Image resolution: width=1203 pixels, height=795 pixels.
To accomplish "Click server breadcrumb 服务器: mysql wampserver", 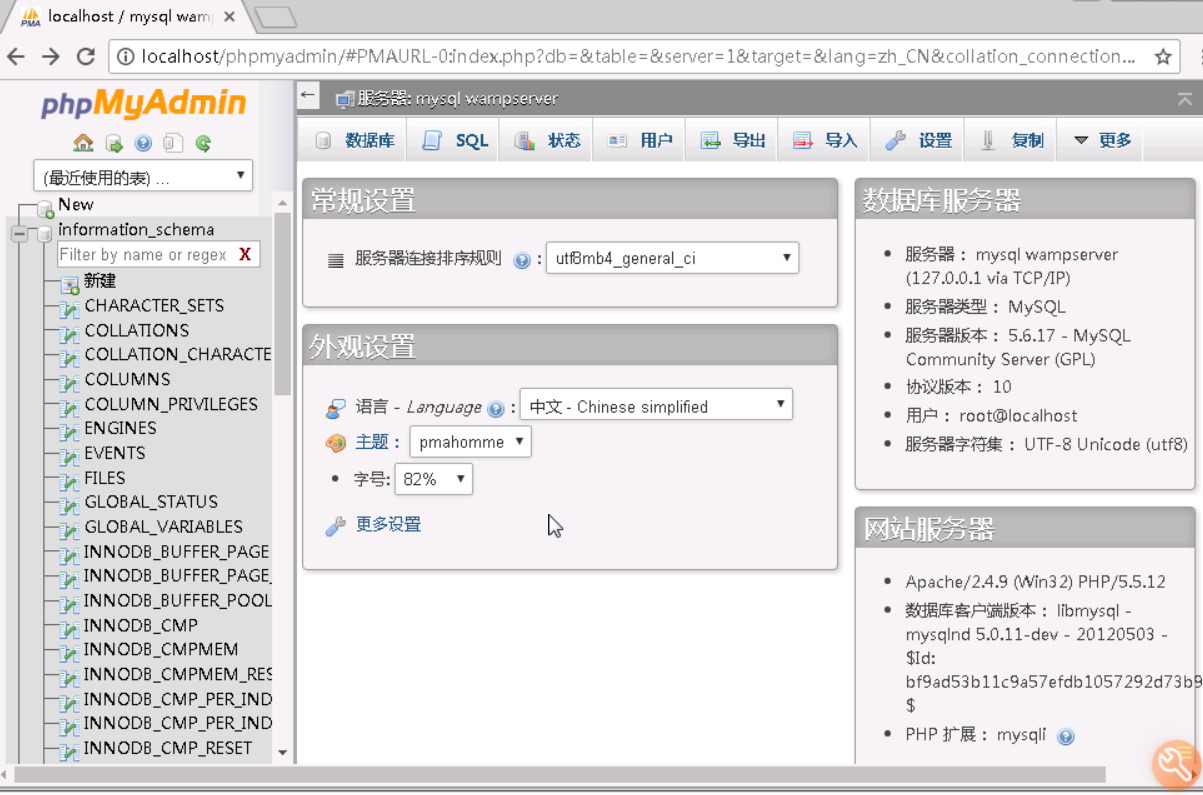I will [457, 98].
